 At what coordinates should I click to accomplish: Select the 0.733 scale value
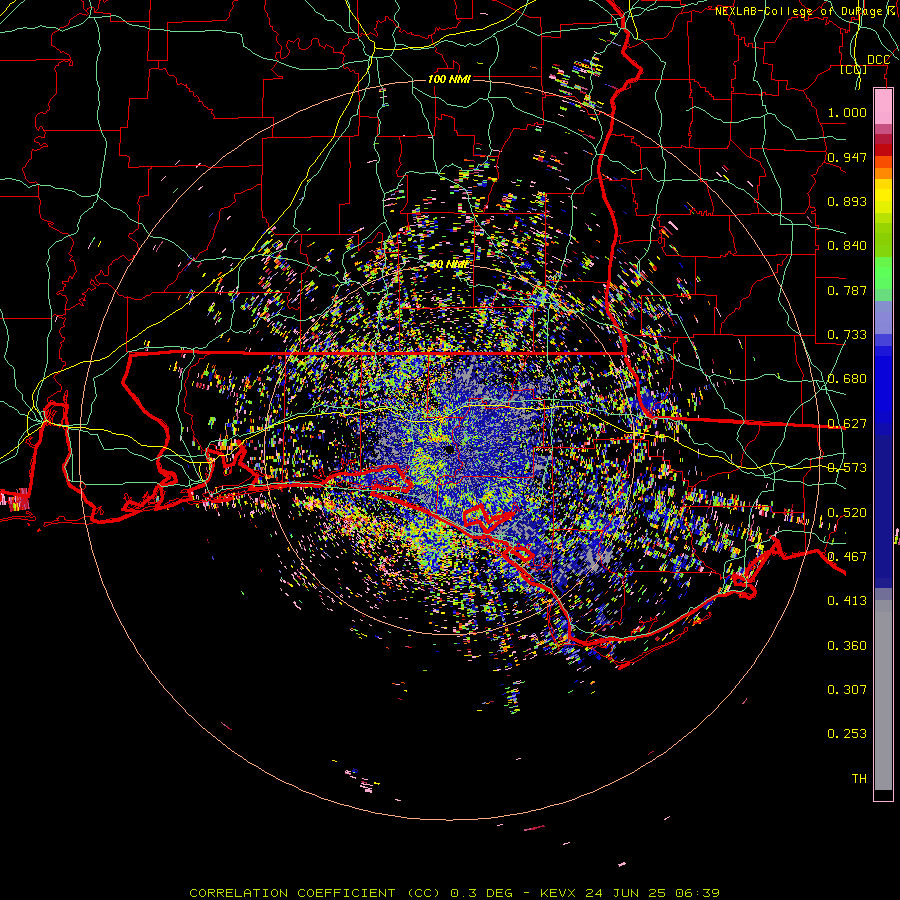(847, 335)
